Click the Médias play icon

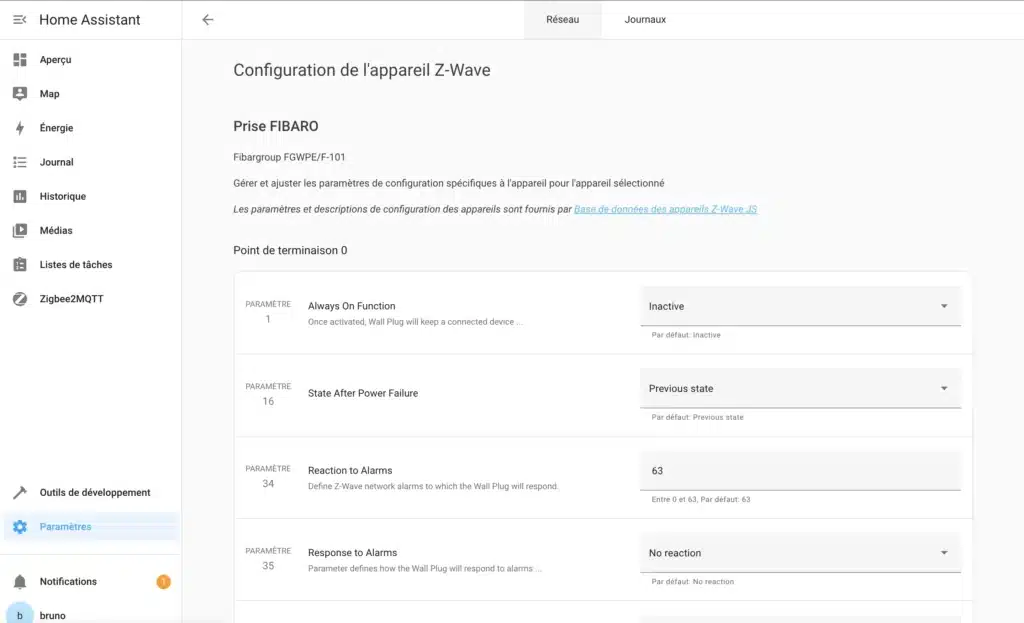click(20, 230)
